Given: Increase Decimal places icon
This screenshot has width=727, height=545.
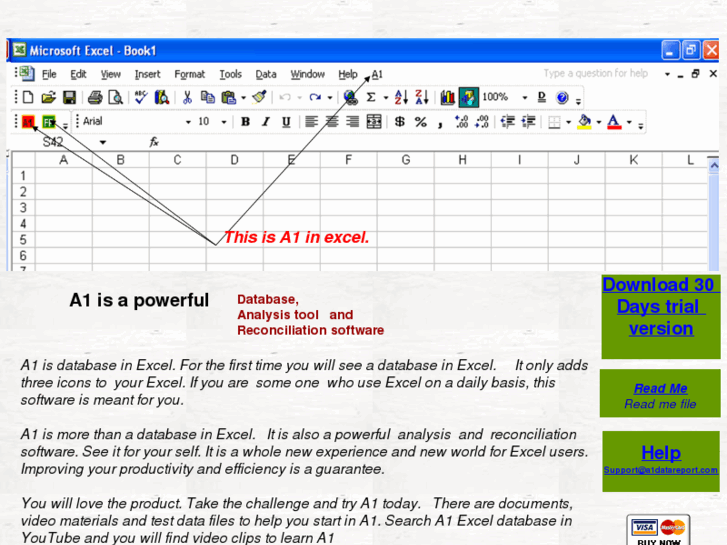Looking at the screenshot, I should click(461, 122).
